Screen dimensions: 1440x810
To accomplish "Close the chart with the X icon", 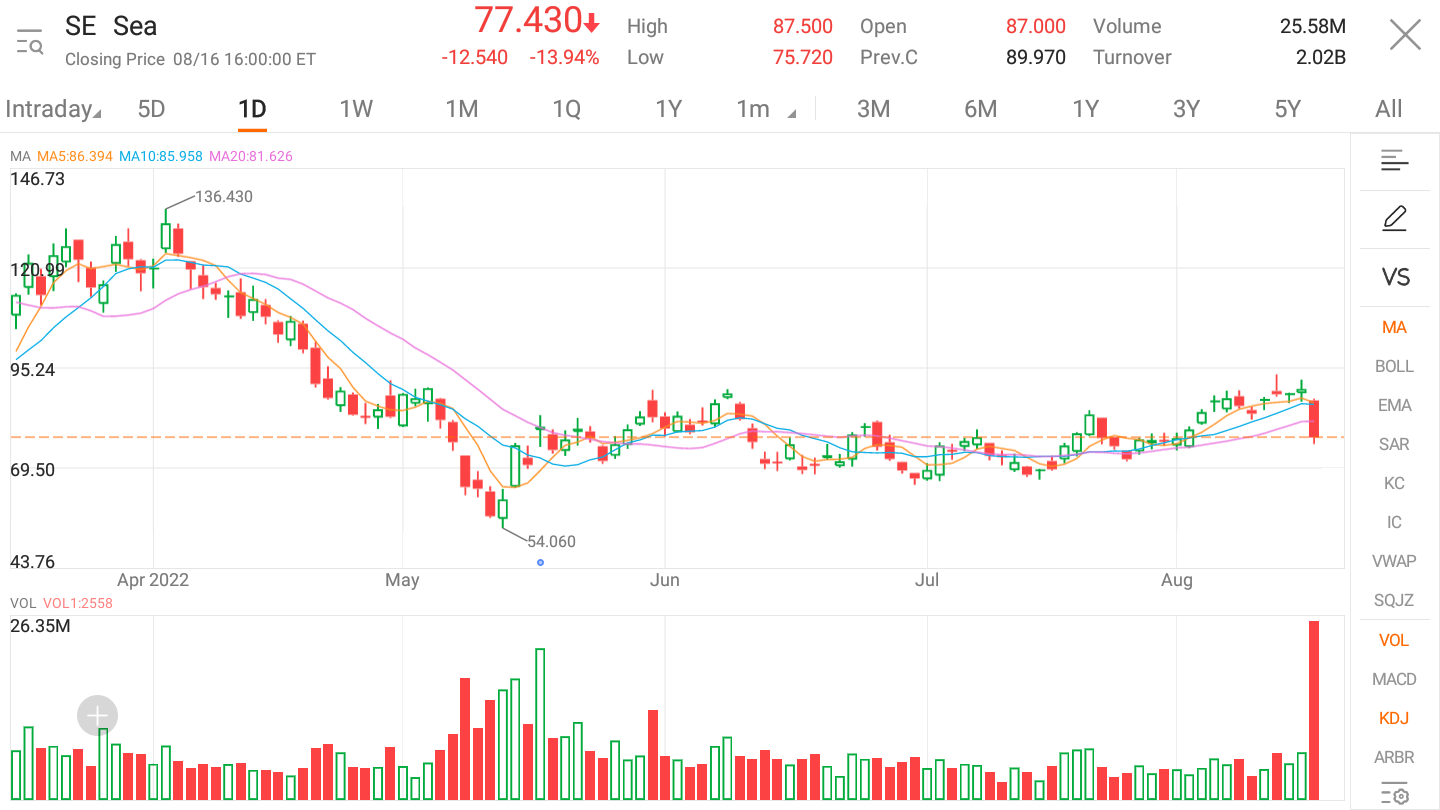I will [1405, 36].
